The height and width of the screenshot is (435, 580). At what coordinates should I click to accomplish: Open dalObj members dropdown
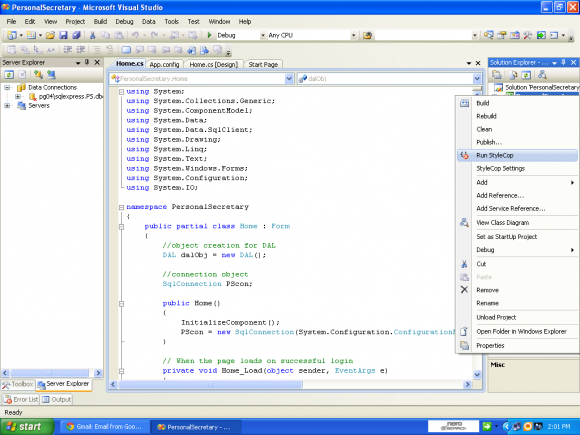[477, 78]
